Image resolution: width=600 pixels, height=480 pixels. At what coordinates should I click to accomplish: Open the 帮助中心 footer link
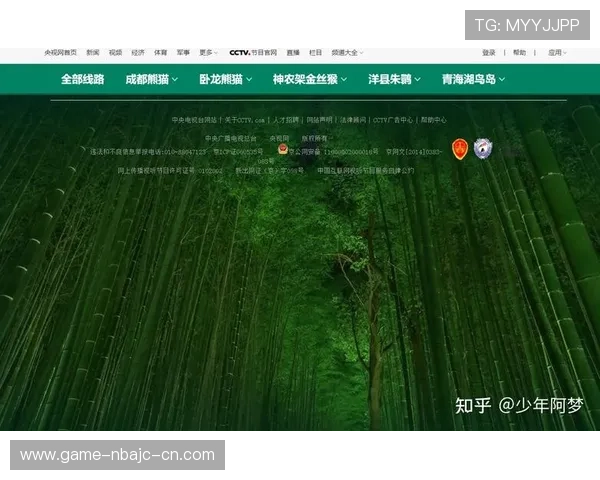coord(434,120)
